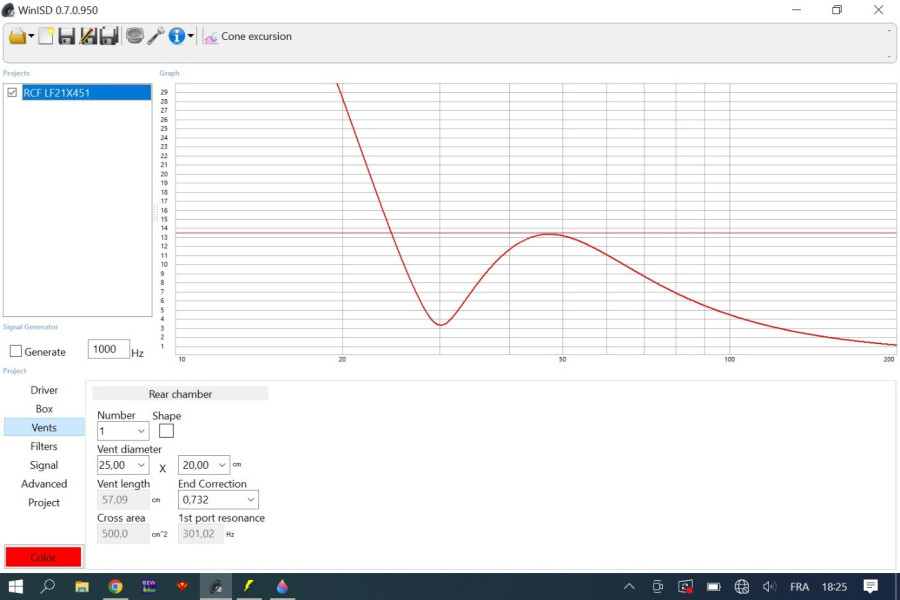The height and width of the screenshot is (600, 900).
Task: Open the Box tab
Action: click(44, 409)
